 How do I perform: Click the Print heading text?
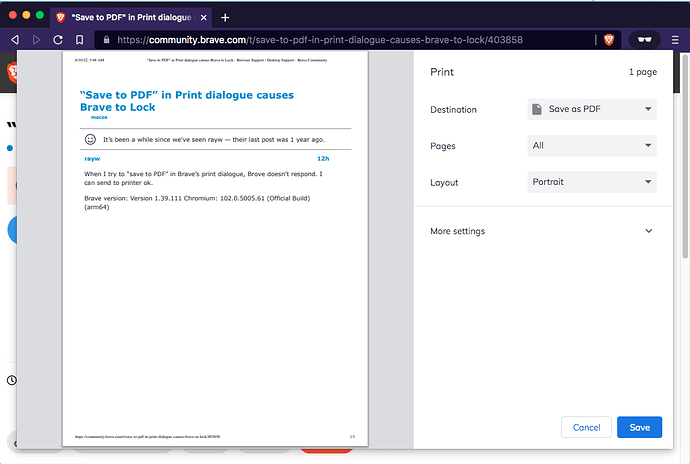(442, 72)
